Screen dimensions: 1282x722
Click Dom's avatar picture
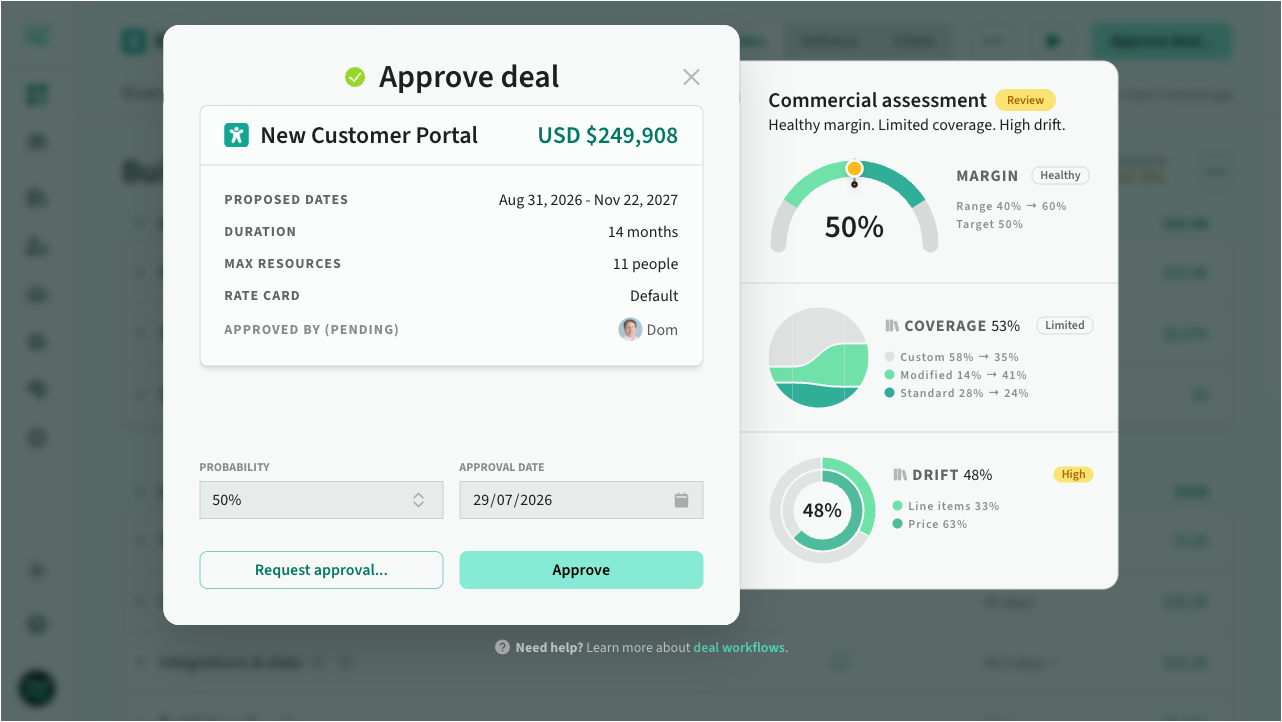[x=630, y=329]
